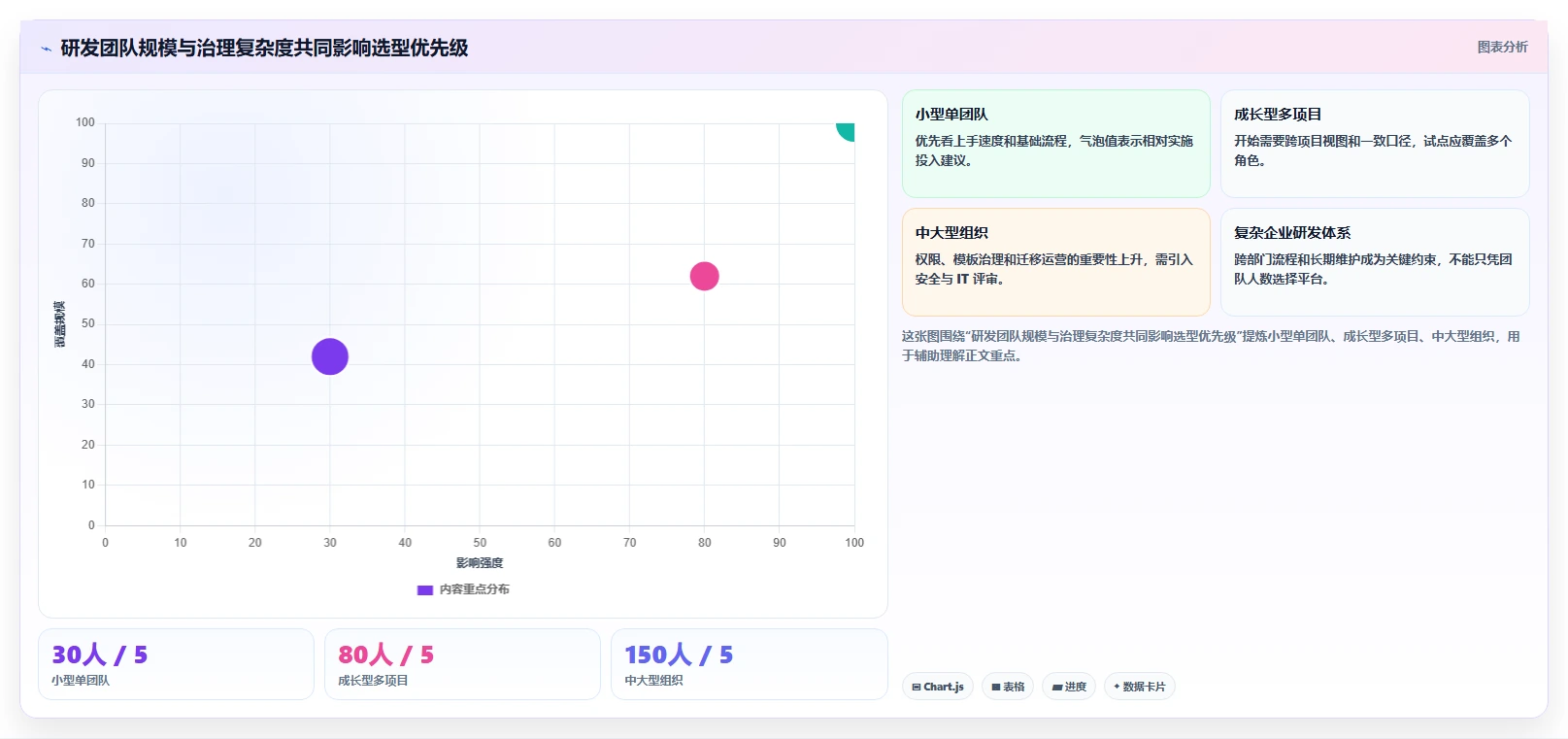Click the 中大型组织 caption under 150人 / 5
The width and height of the screenshot is (1568, 739).
653,681
